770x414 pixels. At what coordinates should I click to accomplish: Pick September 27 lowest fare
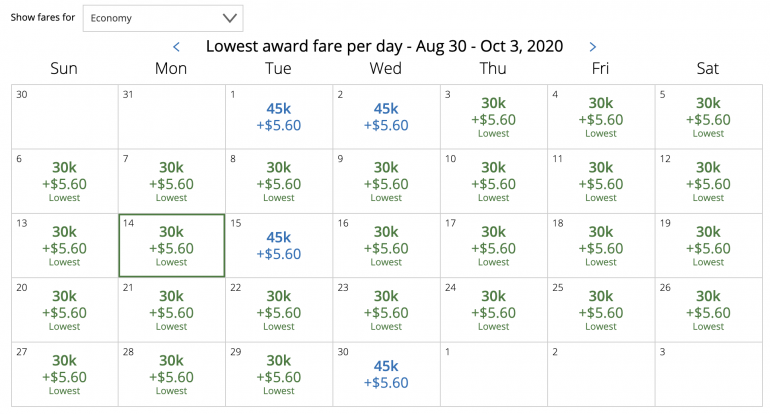coord(64,375)
